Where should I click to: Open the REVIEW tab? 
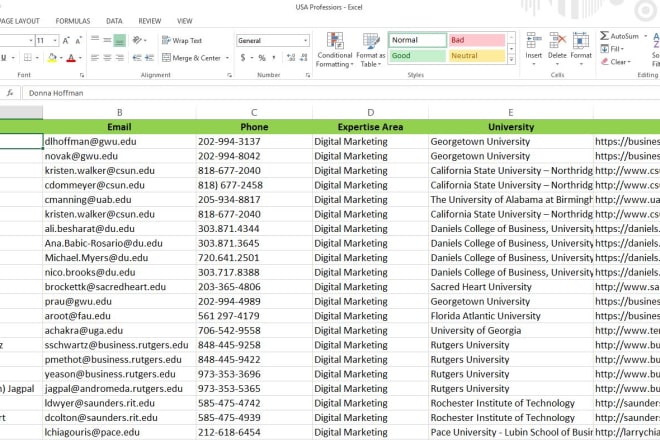point(150,21)
